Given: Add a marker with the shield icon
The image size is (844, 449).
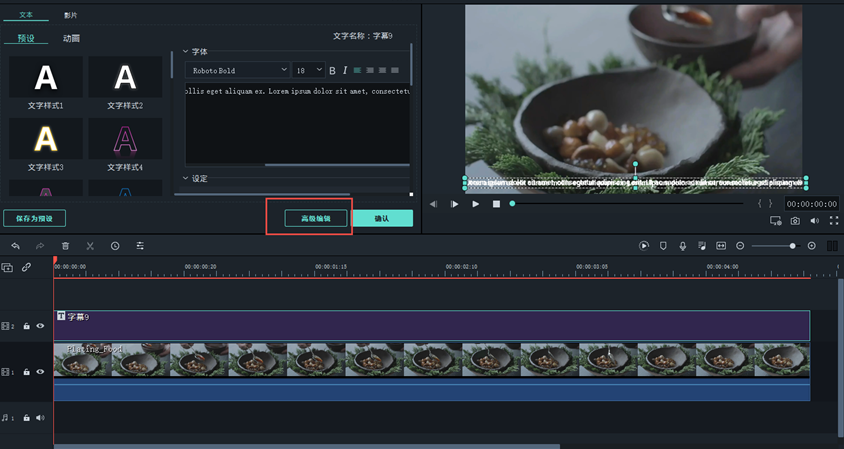Looking at the screenshot, I should [x=663, y=245].
